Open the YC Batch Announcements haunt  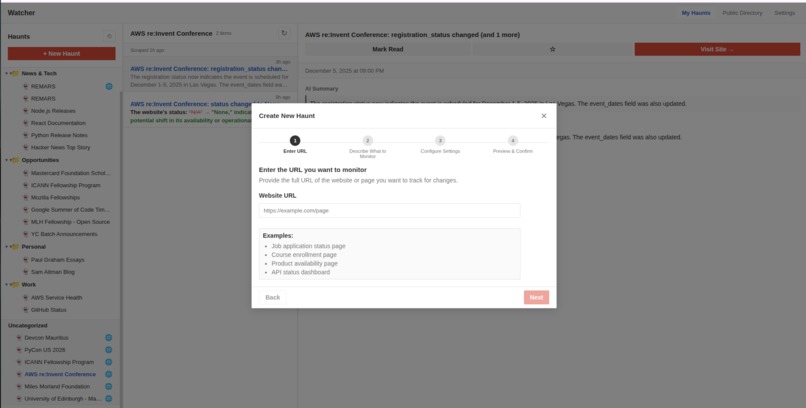click(64, 234)
